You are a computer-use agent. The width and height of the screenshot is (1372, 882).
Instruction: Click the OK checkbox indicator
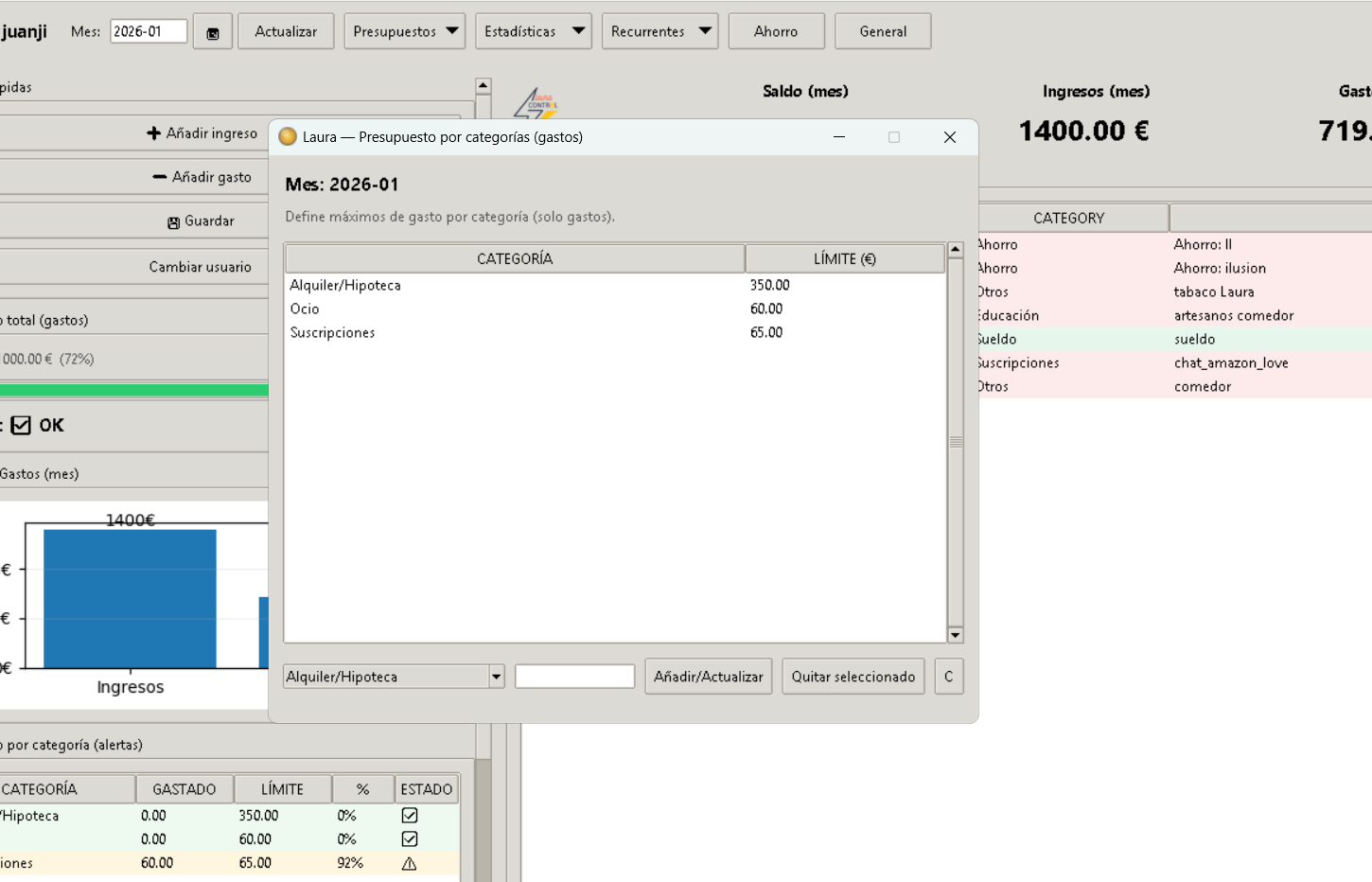(22, 426)
